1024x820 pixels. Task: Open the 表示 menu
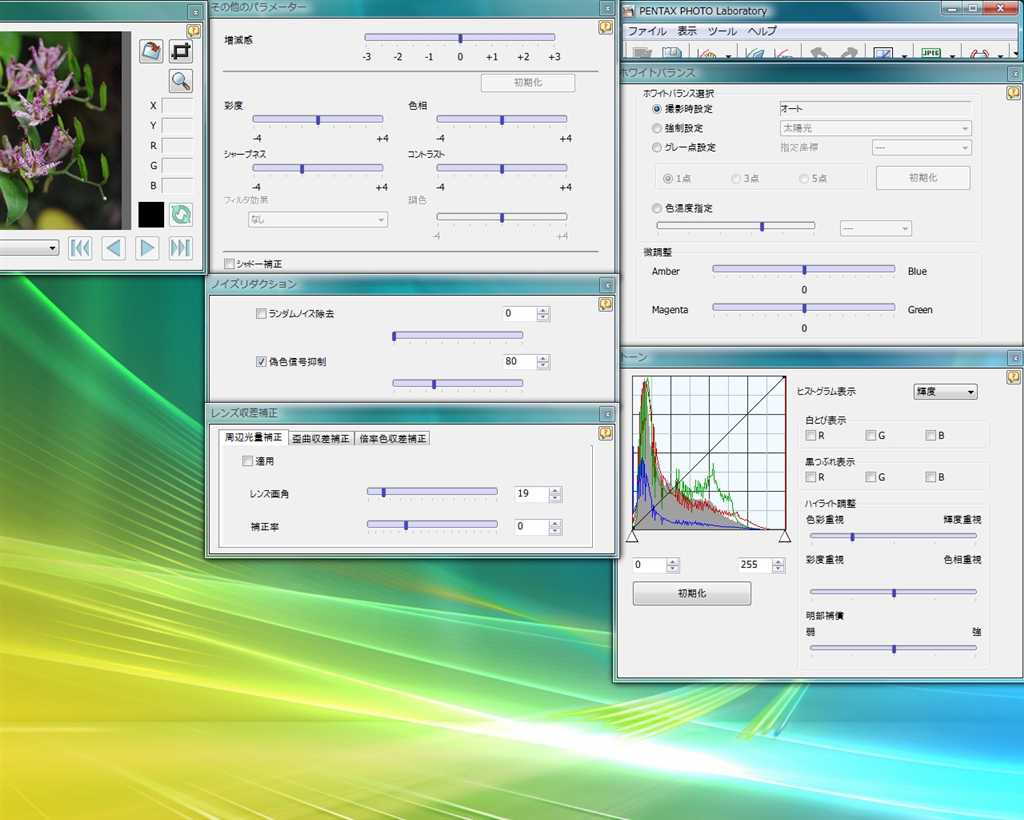686,31
